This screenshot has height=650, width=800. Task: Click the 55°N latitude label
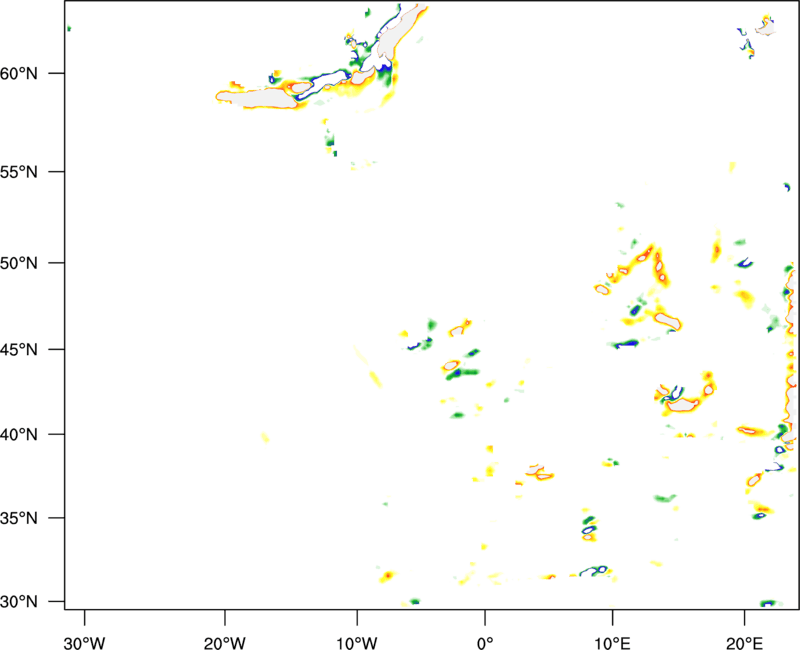tap(19, 172)
